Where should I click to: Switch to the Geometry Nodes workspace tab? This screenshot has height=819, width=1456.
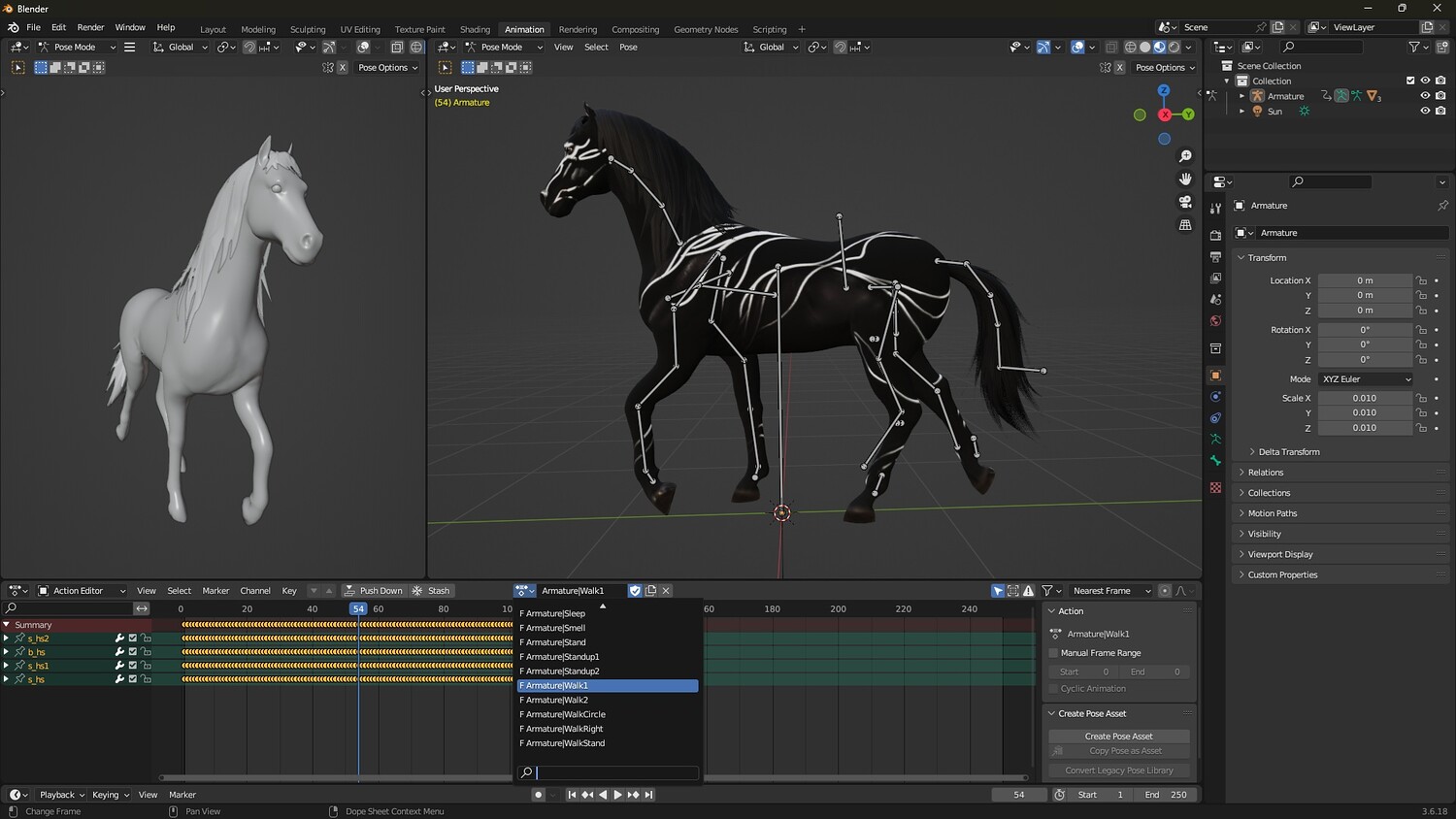pos(706,29)
